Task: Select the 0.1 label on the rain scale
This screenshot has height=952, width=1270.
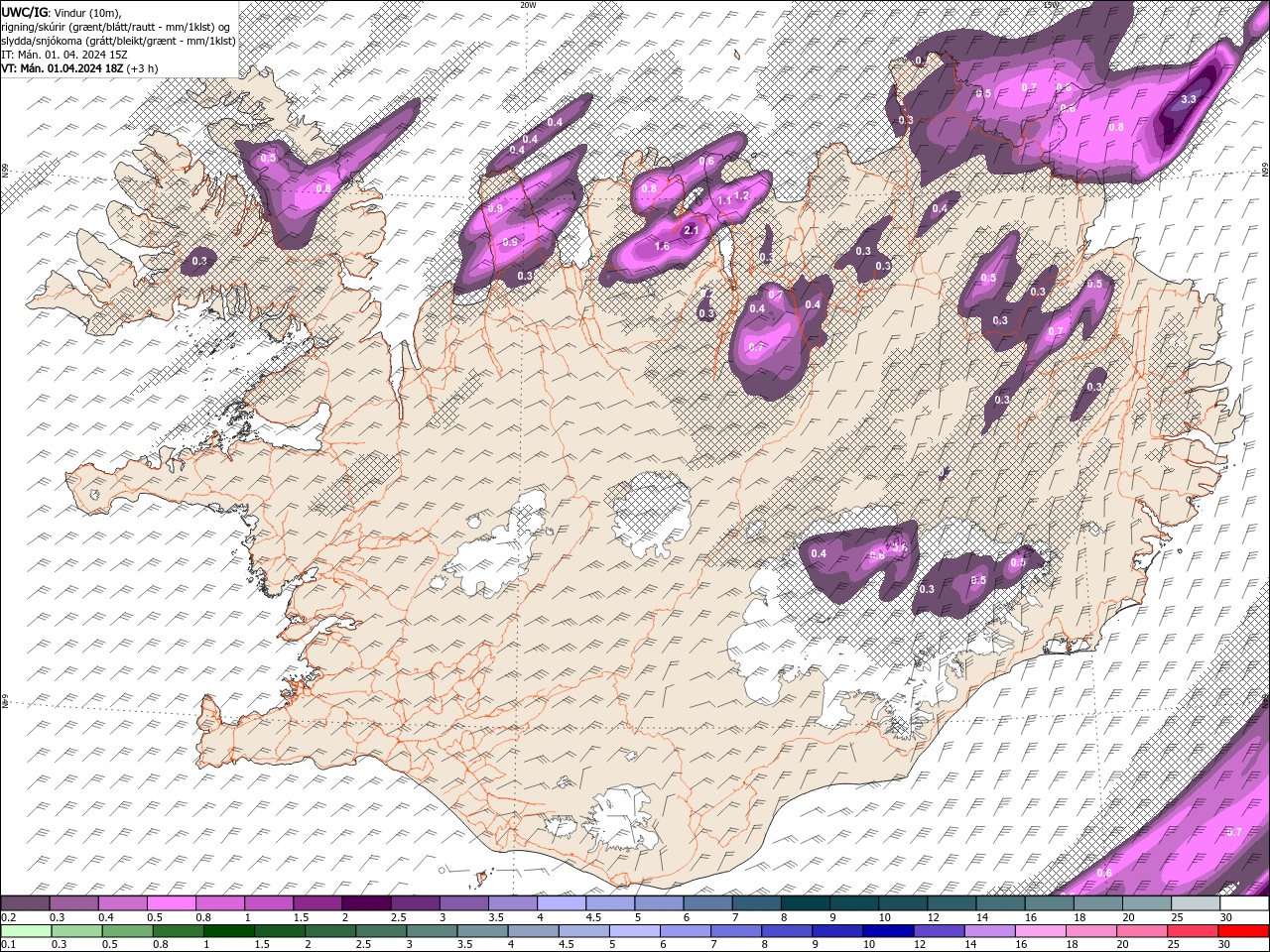Action: coord(8,944)
